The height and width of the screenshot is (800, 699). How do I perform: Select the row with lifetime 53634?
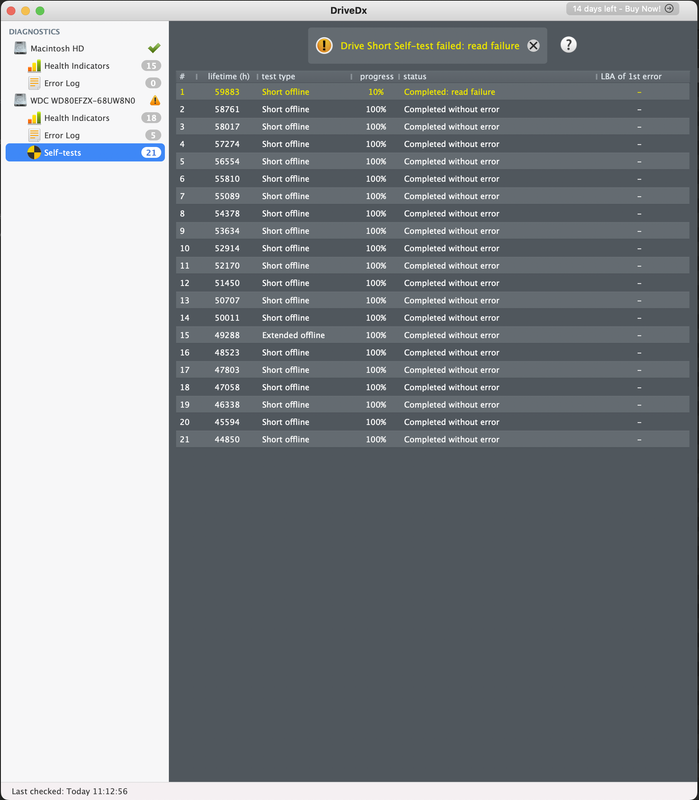pyautogui.click(x=433, y=231)
